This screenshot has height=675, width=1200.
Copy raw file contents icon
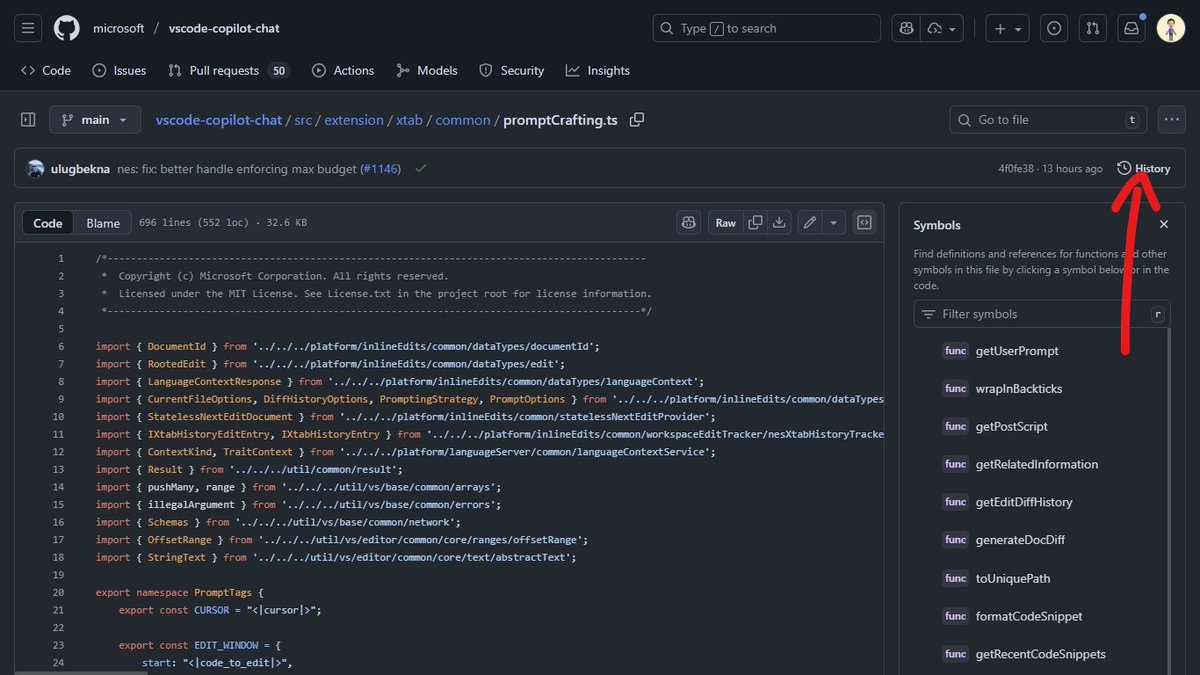(x=756, y=222)
